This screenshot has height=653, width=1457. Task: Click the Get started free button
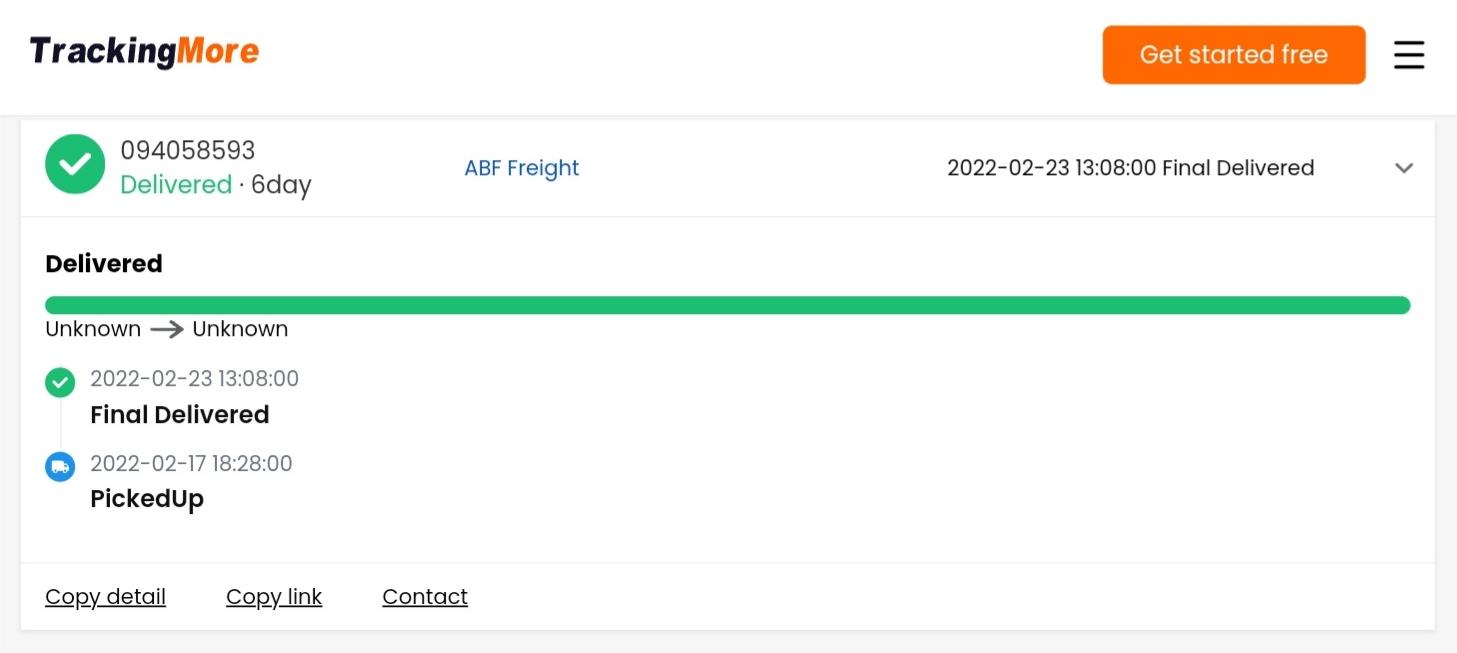tap(1233, 55)
